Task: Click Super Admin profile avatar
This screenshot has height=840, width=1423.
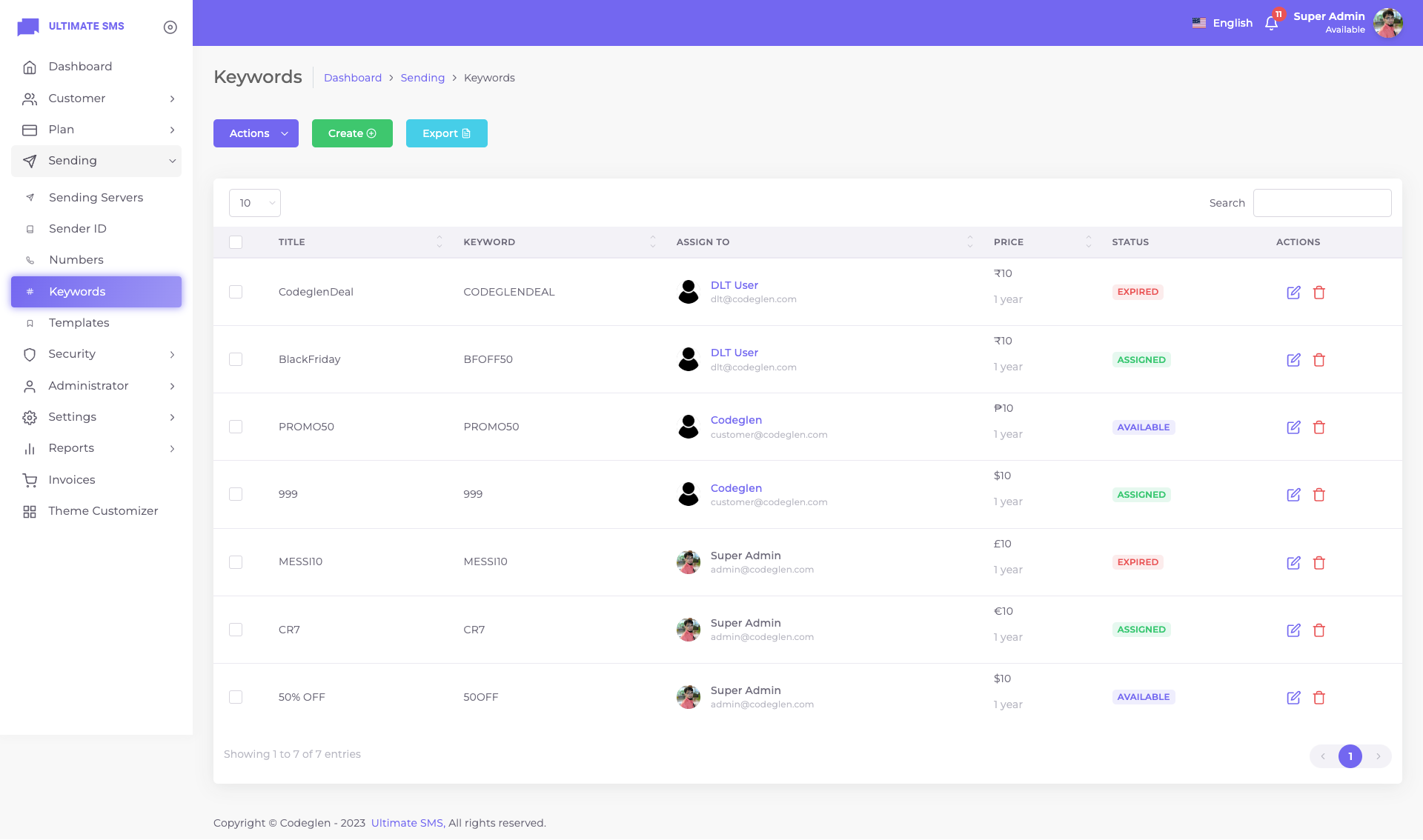Action: 1387,23
